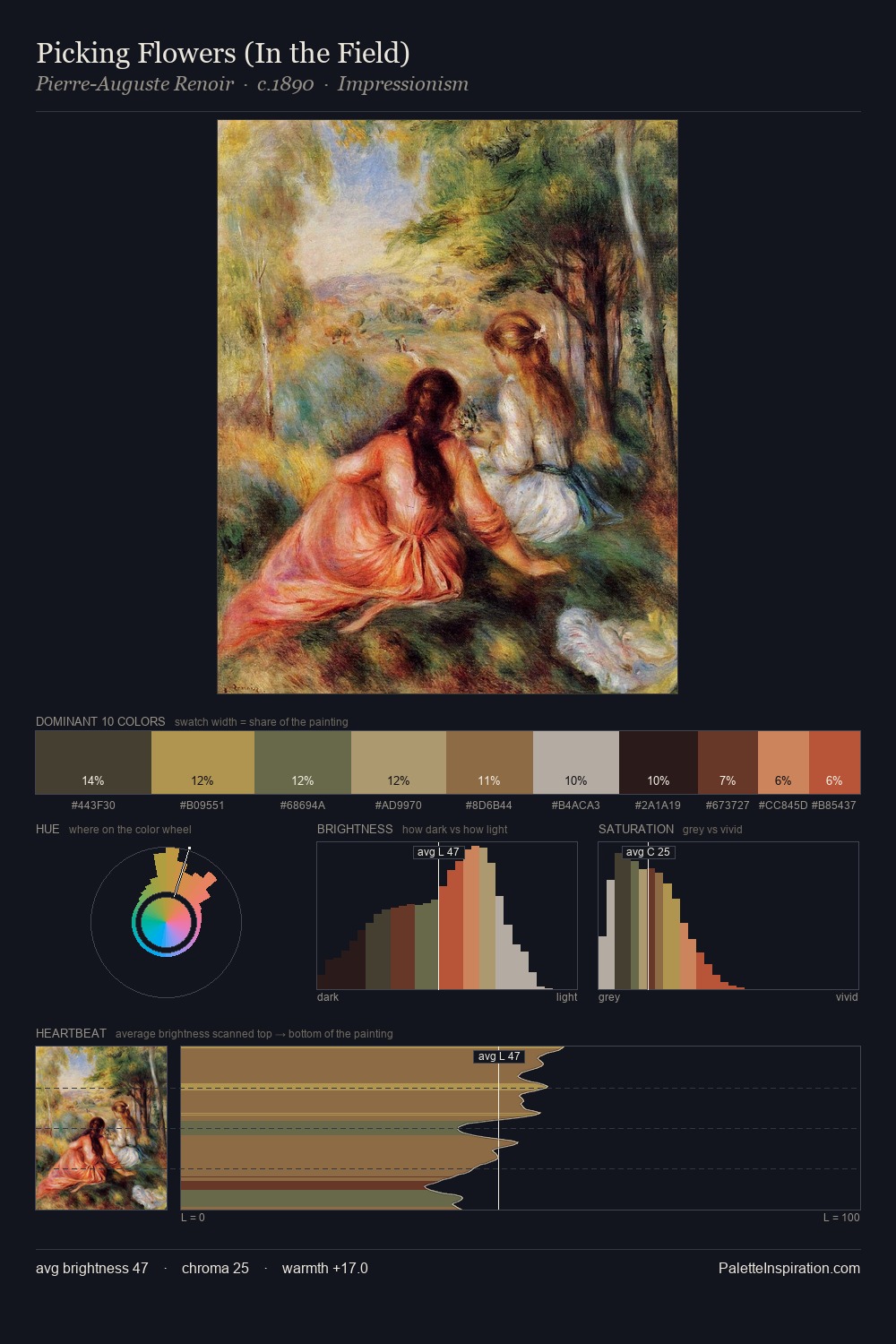Click the hex code #443F30 text
Image resolution: width=896 pixels, height=1344 pixels.
[93, 806]
